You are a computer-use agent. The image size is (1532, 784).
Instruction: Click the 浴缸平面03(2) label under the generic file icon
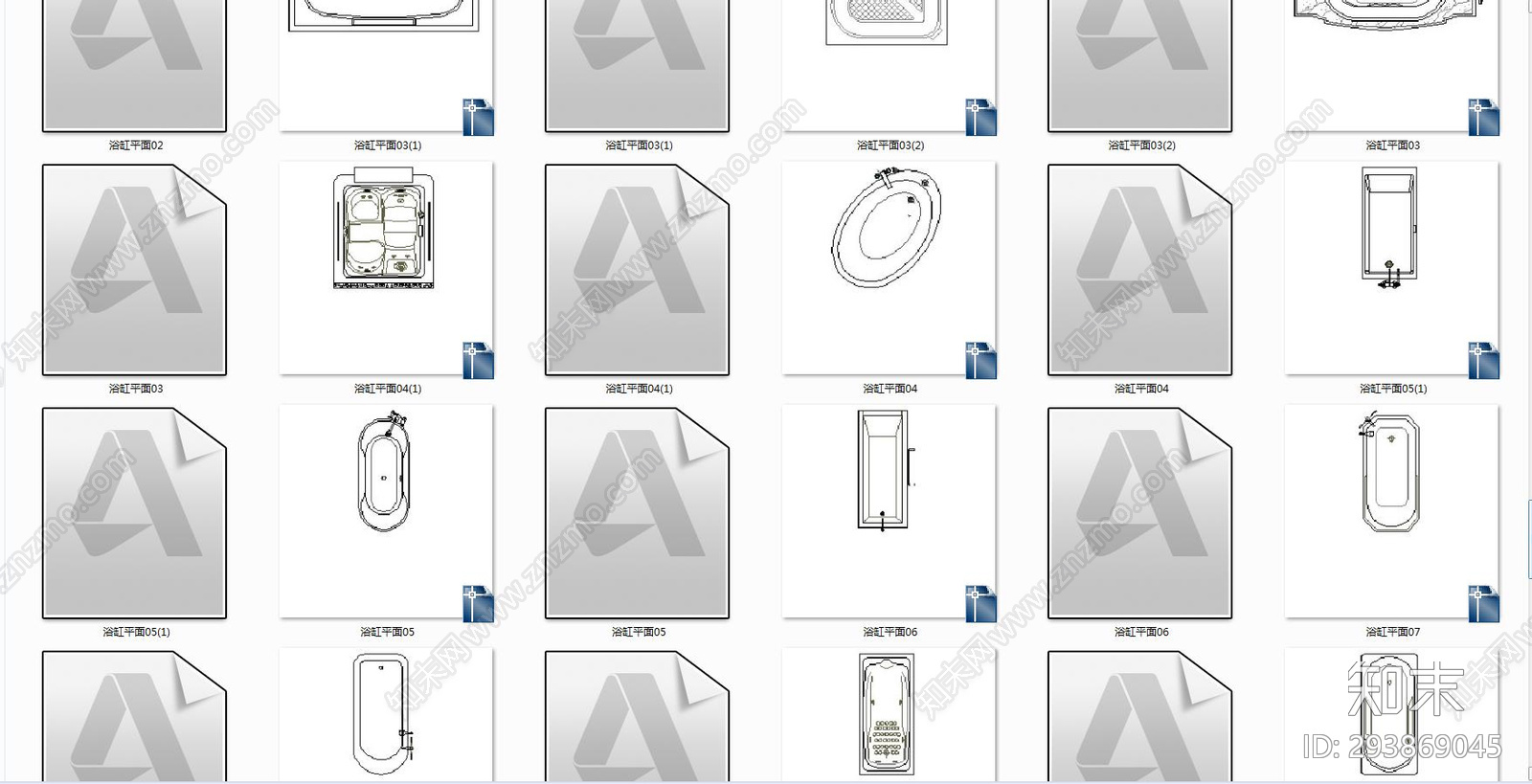tap(1141, 146)
